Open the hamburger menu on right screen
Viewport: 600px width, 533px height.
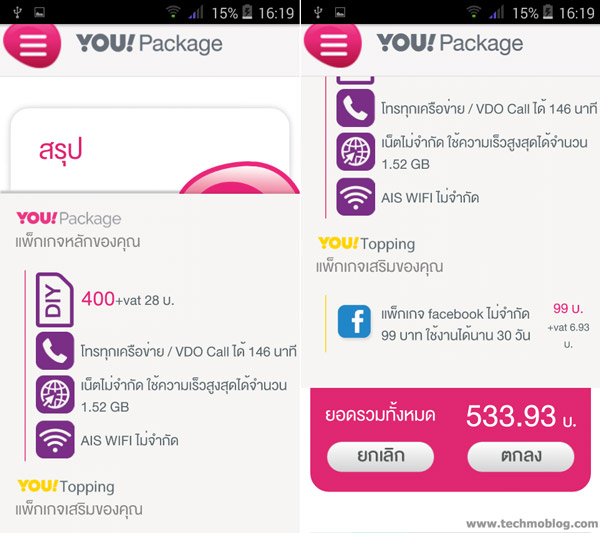[333, 46]
